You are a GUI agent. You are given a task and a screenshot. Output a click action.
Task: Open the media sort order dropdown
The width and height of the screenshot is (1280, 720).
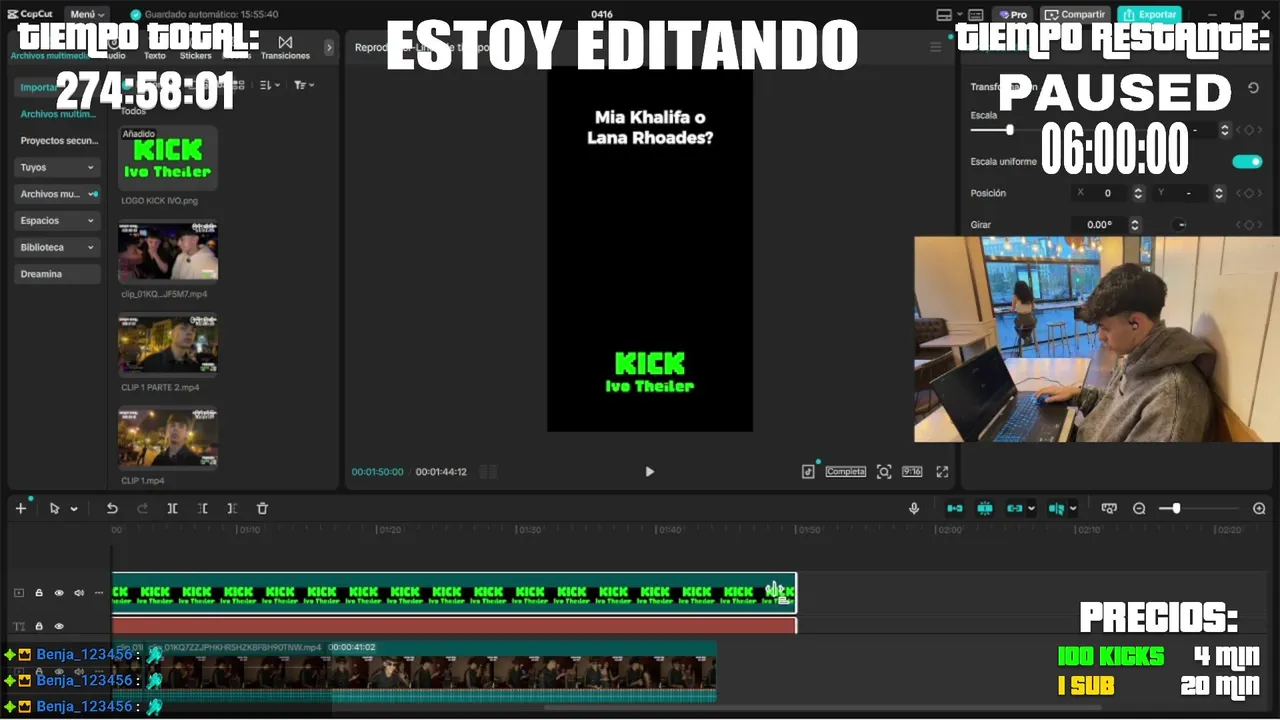[270, 86]
